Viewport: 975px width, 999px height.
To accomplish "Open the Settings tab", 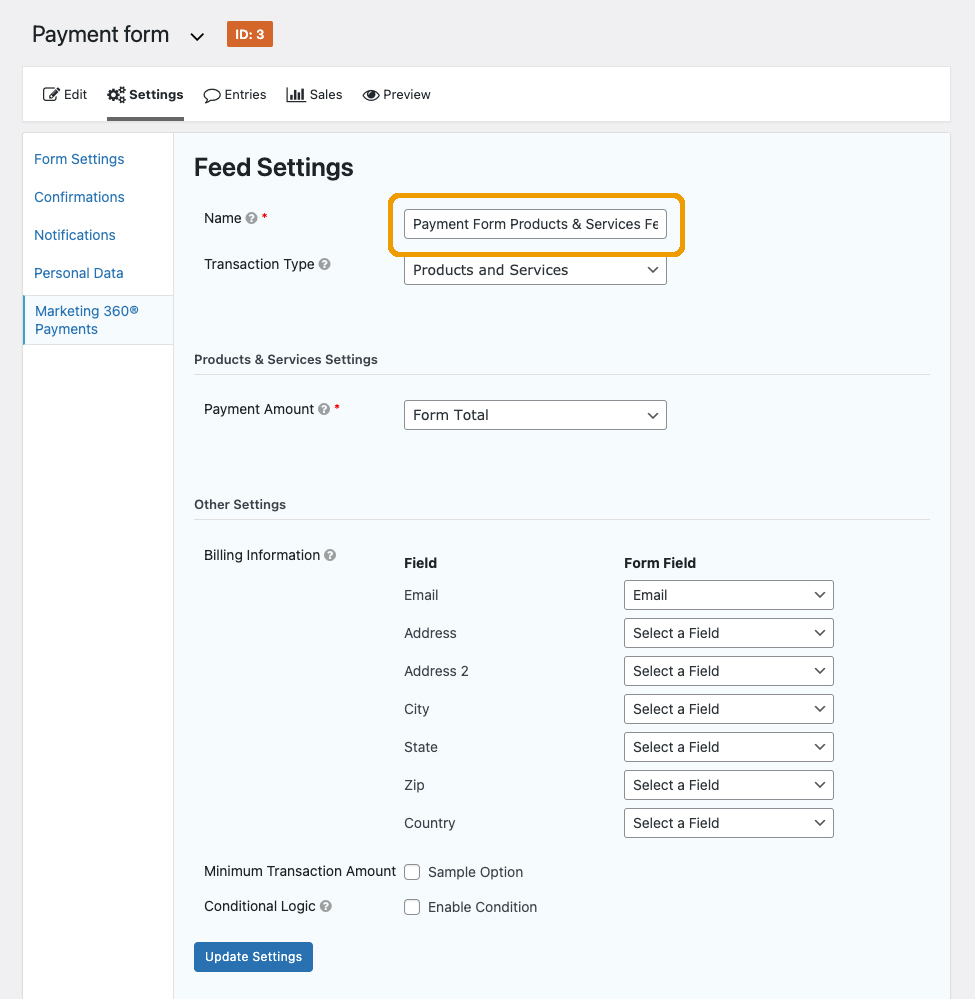I will [x=145, y=95].
